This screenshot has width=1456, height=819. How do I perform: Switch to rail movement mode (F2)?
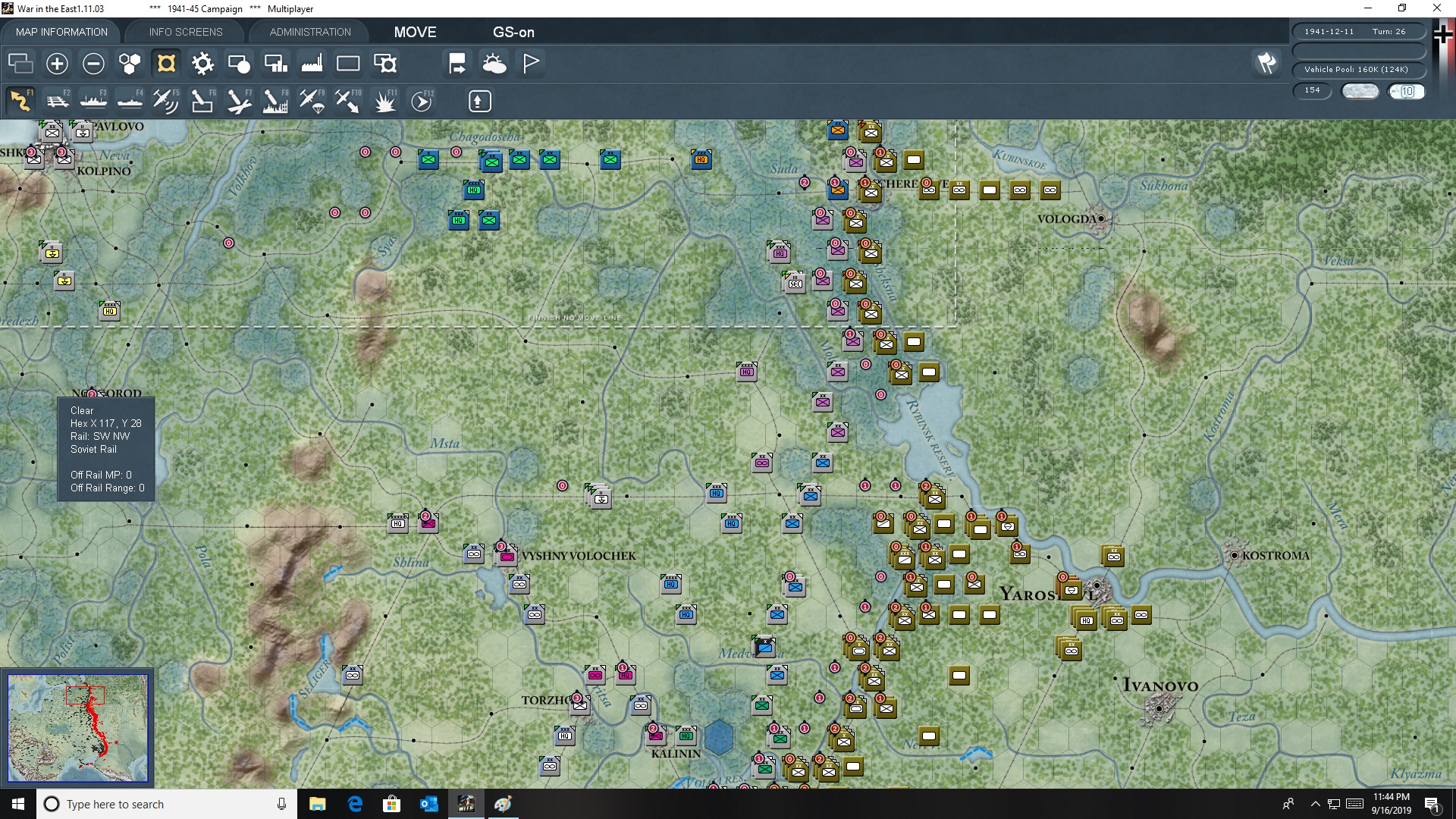(x=58, y=101)
